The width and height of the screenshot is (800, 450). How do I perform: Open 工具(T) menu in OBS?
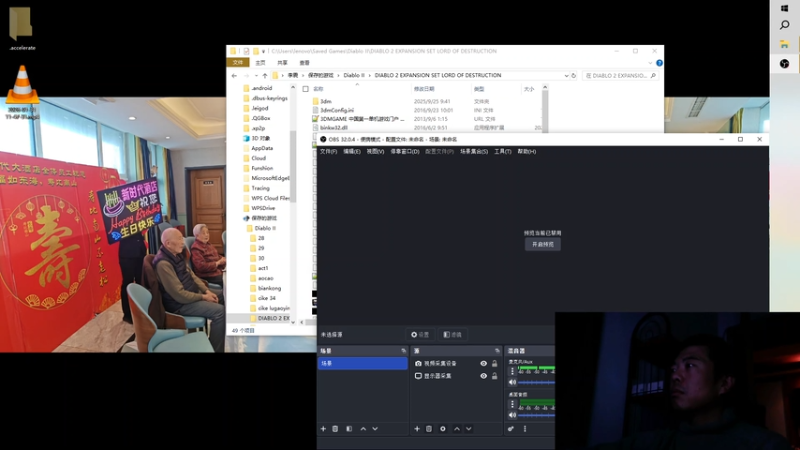coord(503,152)
